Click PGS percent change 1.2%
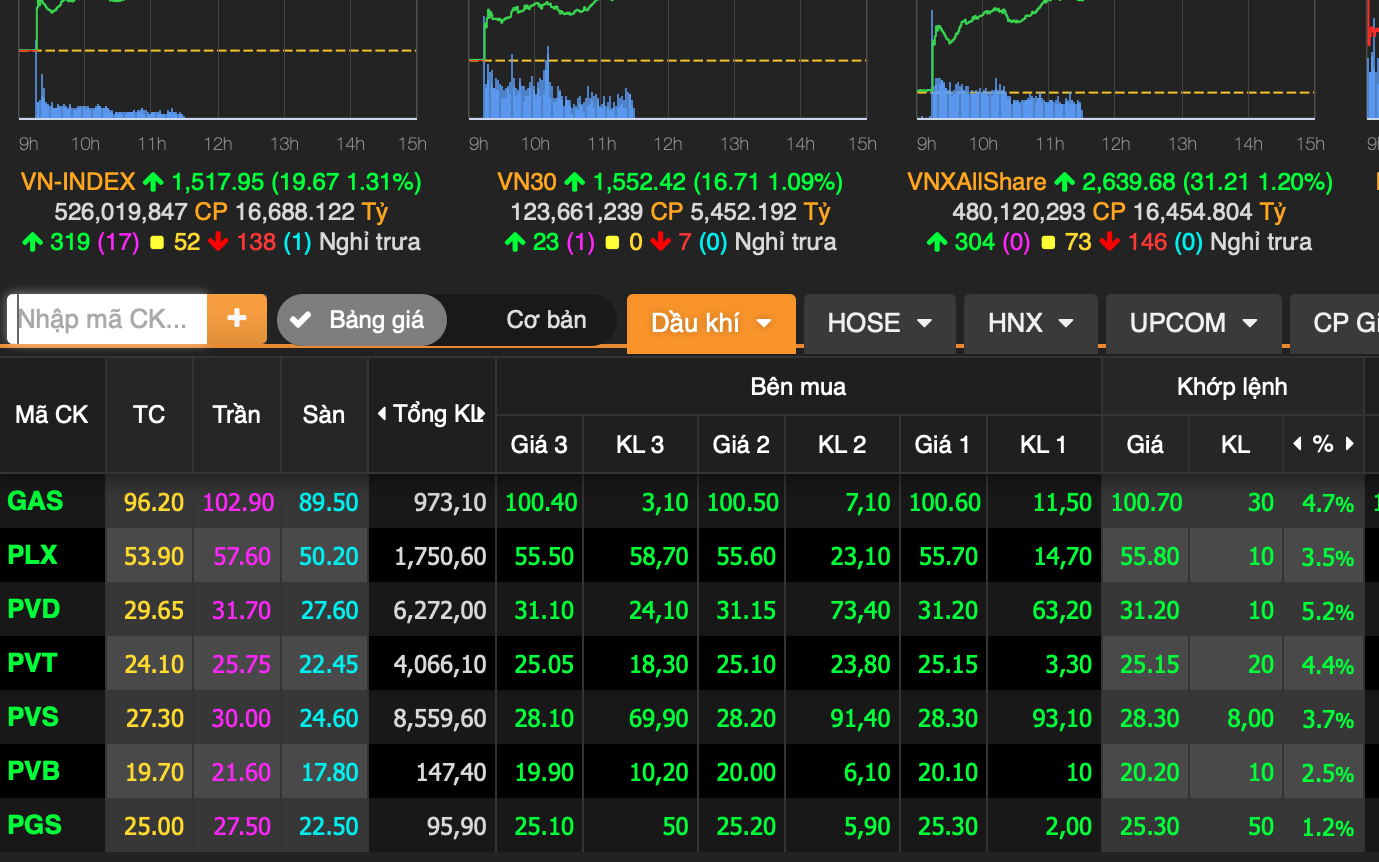The image size is (1379, 862). point(1328,827)
